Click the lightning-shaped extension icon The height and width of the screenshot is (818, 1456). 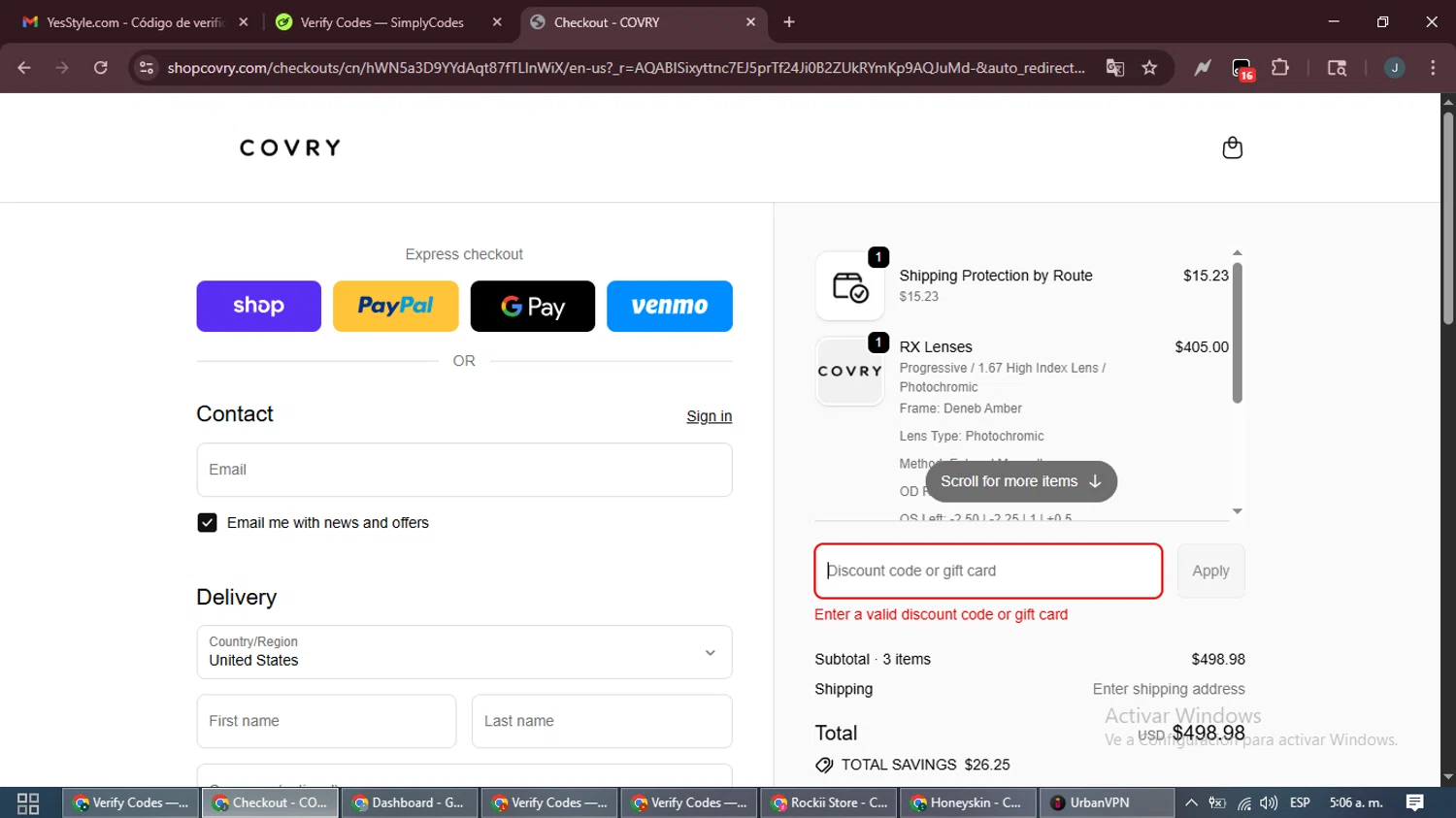1203,68
